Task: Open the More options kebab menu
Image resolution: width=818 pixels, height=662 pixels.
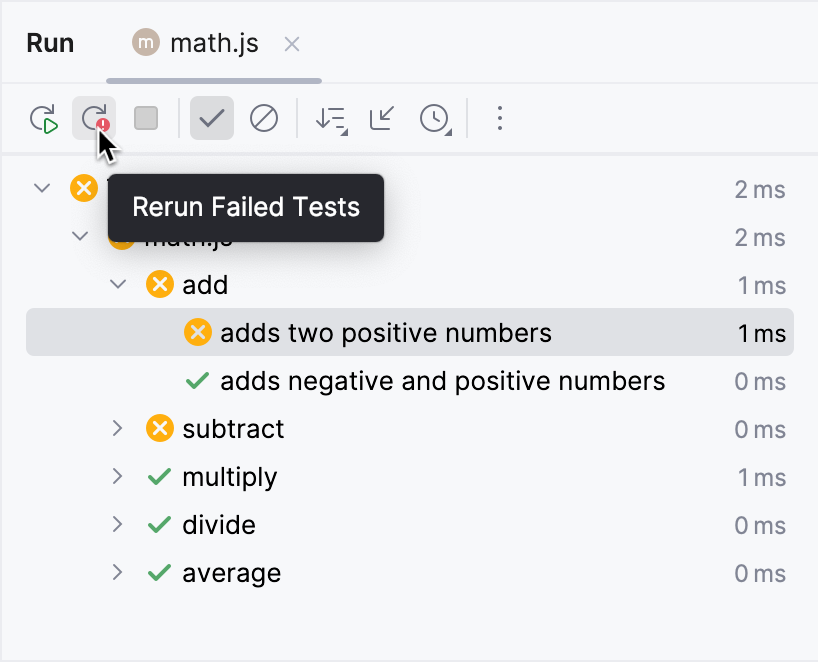Action: point(499,118)
